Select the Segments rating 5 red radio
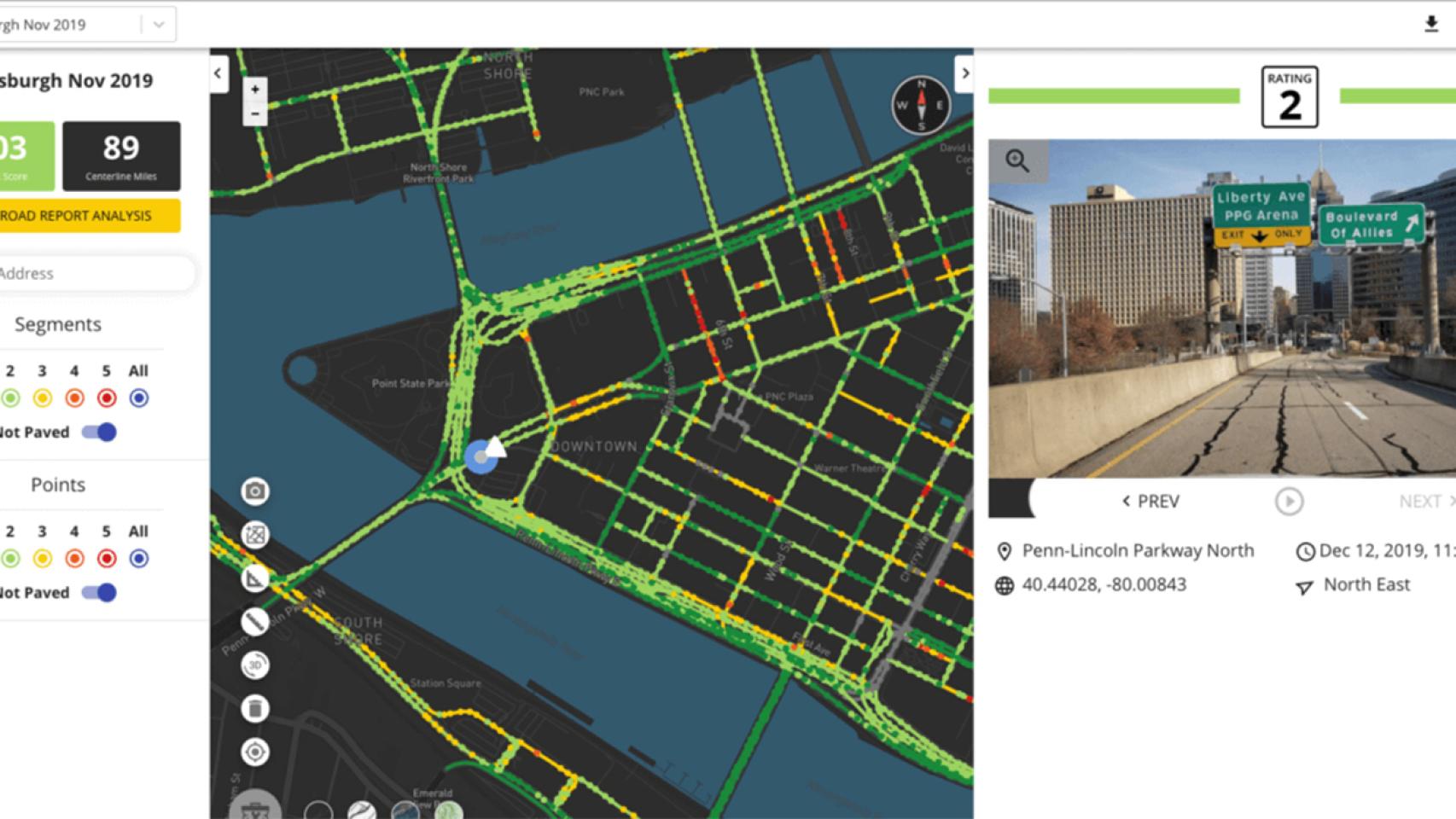The width and height of the screenshot is (1456, 819). [x=107, y=398]
